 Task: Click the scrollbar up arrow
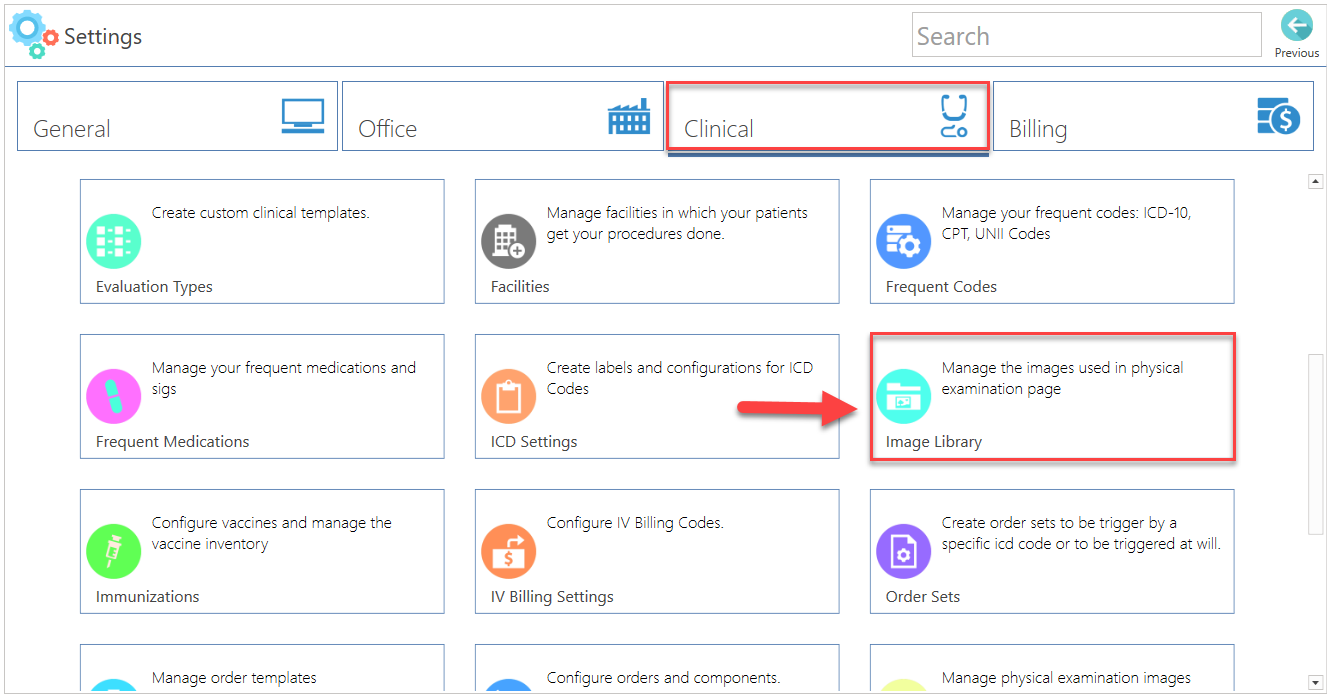tap(1316, 181)
